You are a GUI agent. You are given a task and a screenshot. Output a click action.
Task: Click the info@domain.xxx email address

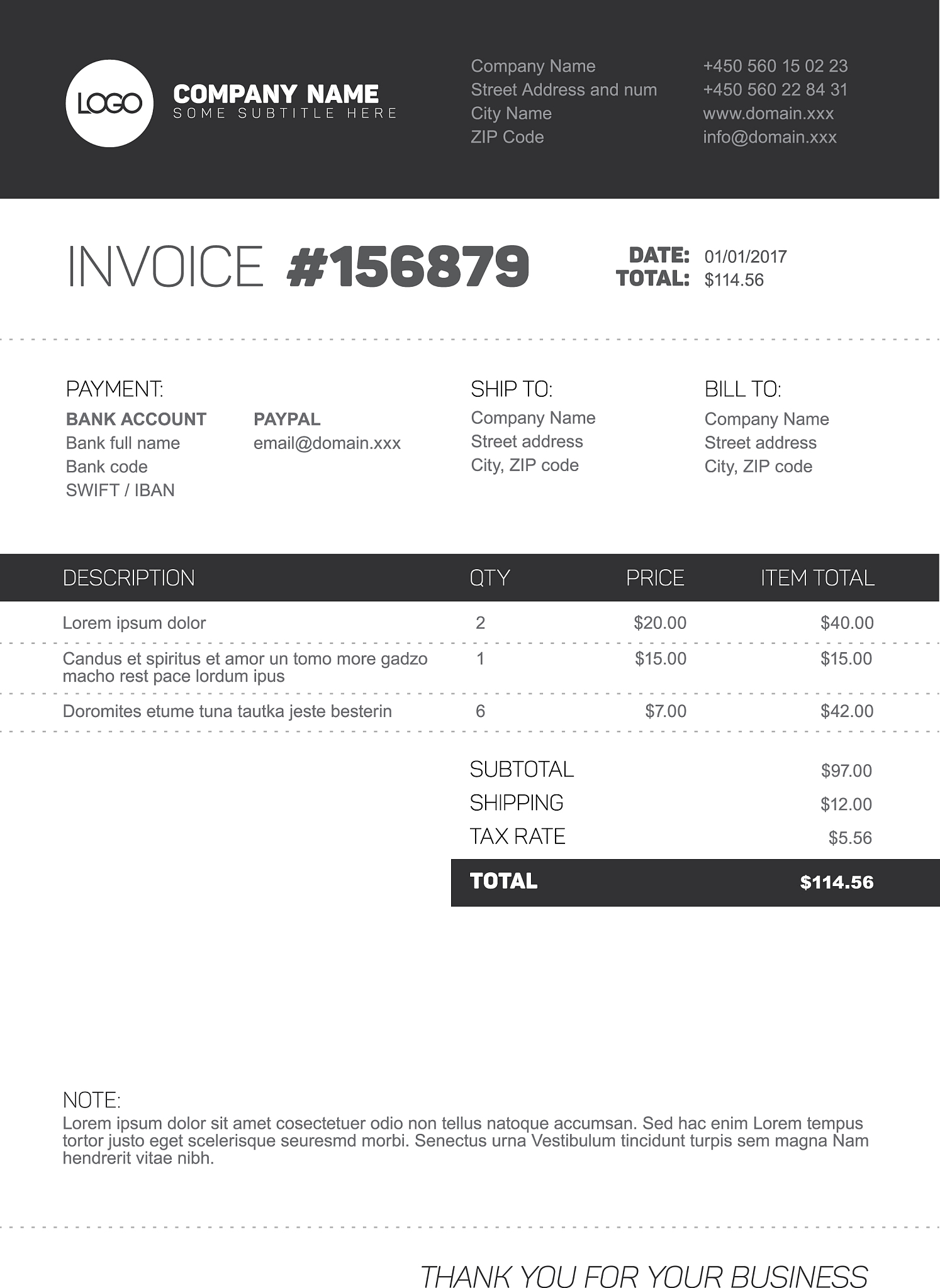point(769,137)
